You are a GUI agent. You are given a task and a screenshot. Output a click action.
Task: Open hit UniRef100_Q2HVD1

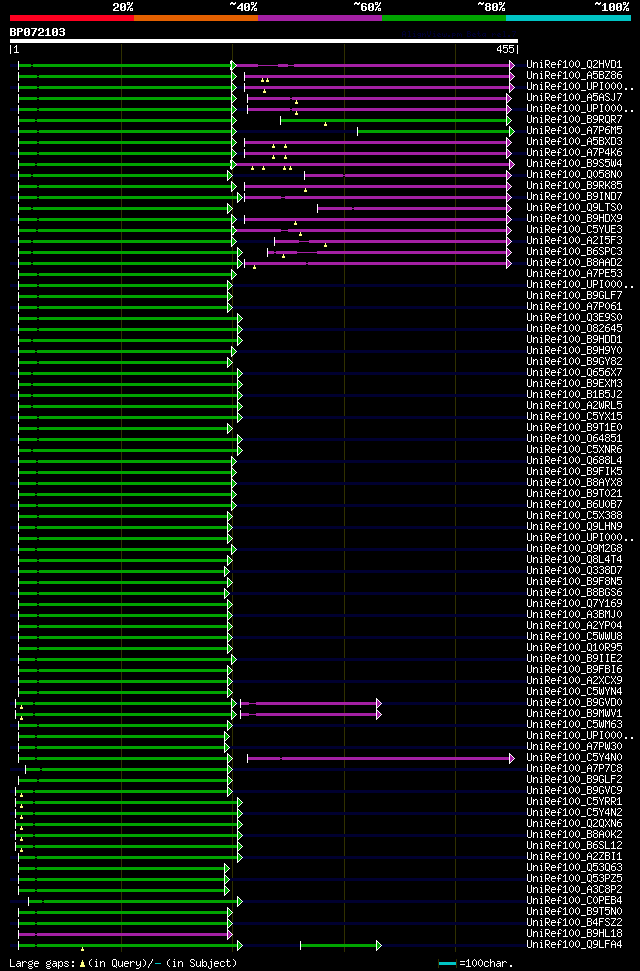pos(574,64)
